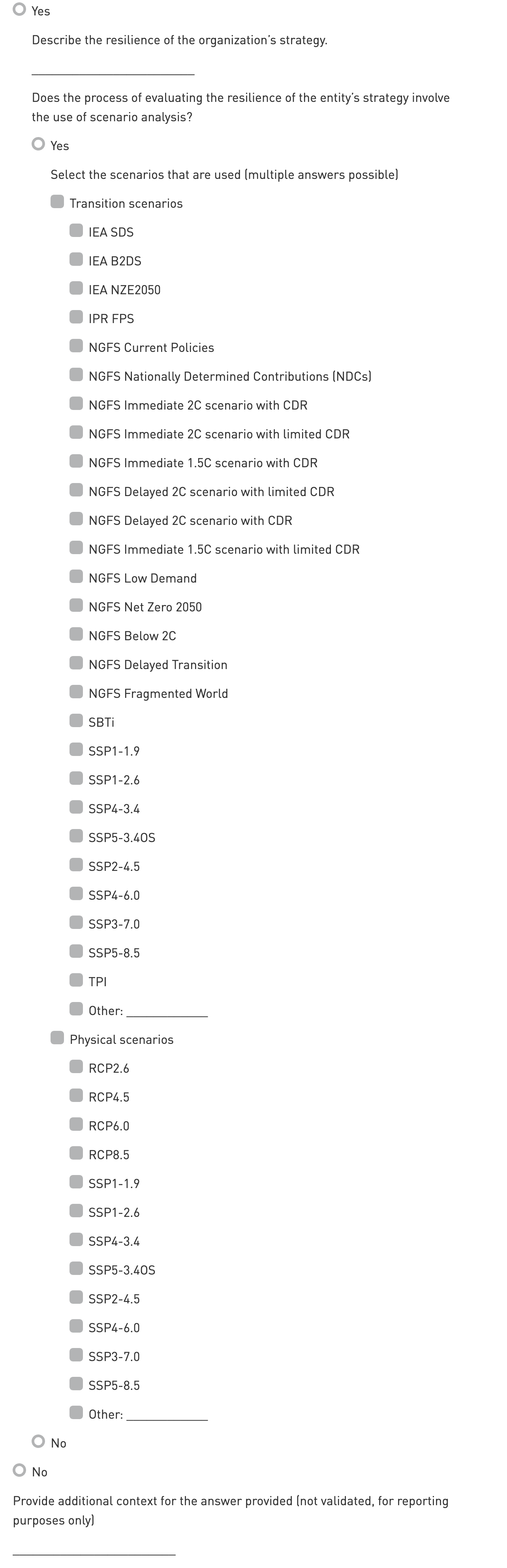Enable the IPR FPS checkbox
The image size is (507, 1568).
coord(76,317)
